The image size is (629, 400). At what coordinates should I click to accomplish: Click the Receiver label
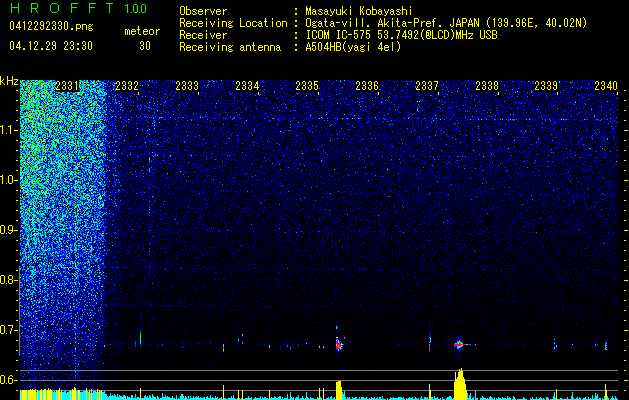pos(203,35)
